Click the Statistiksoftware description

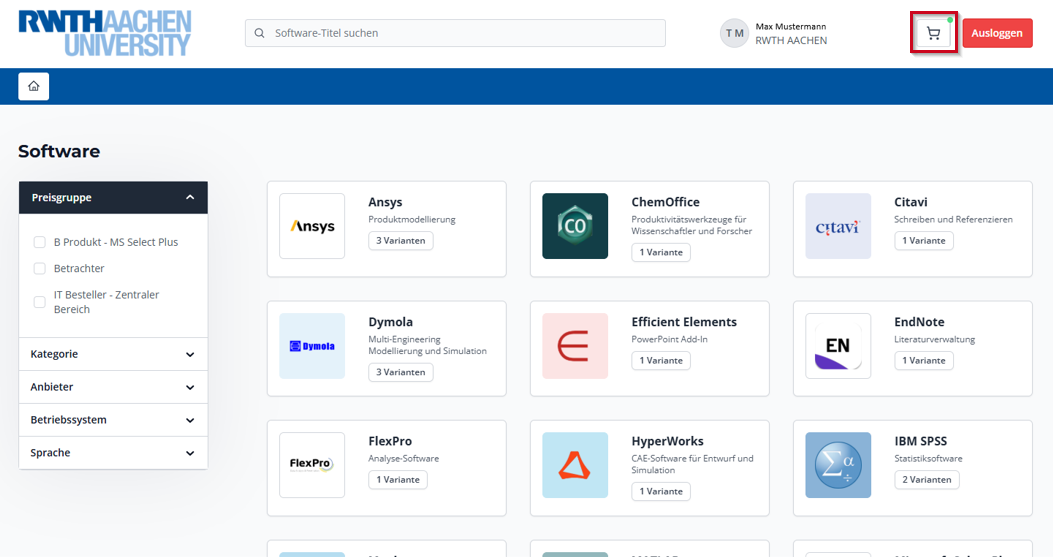(929, 459)
